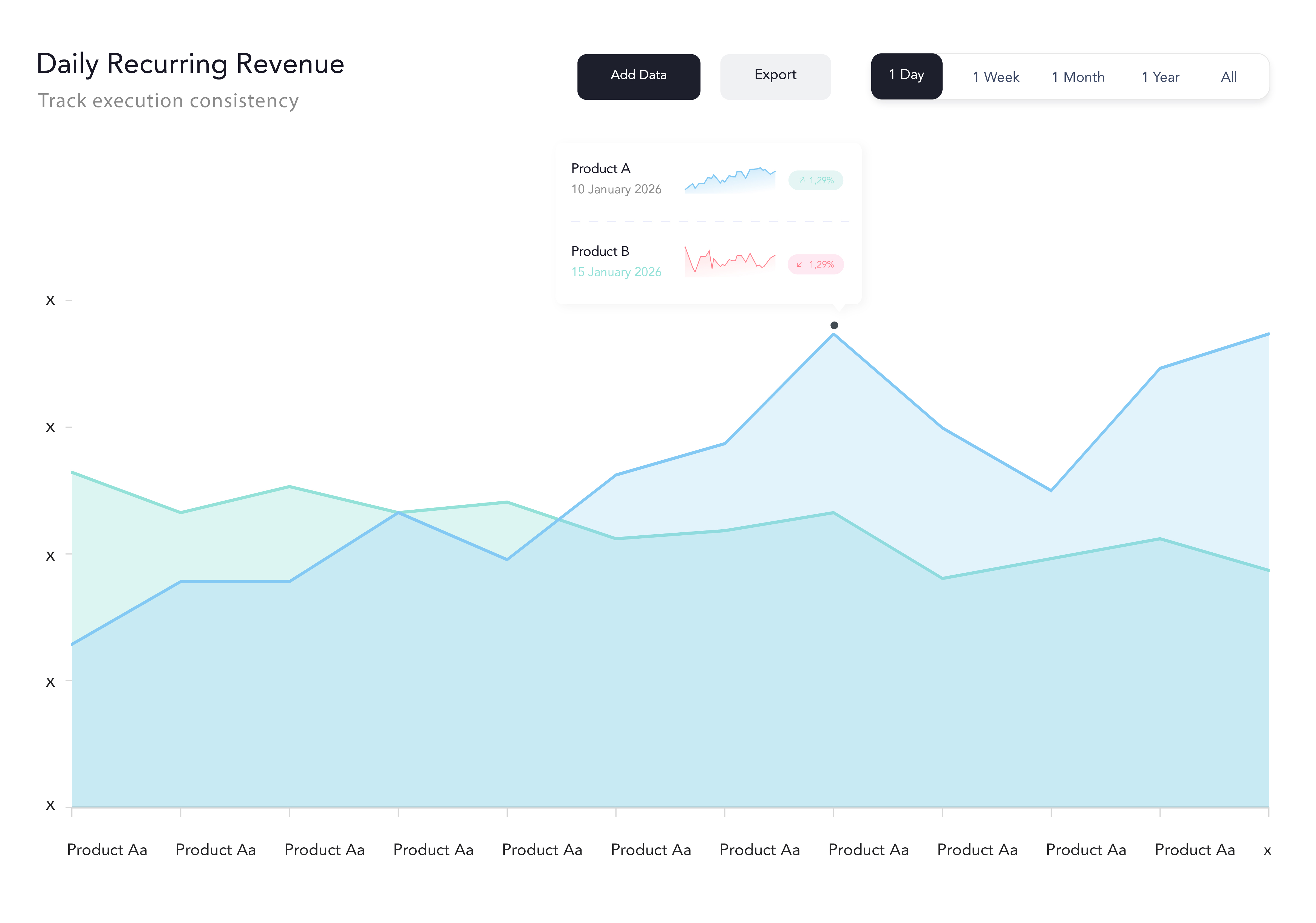Click the dark marker dot on peak
This screenshot has height=923, width=1316.
834,325
